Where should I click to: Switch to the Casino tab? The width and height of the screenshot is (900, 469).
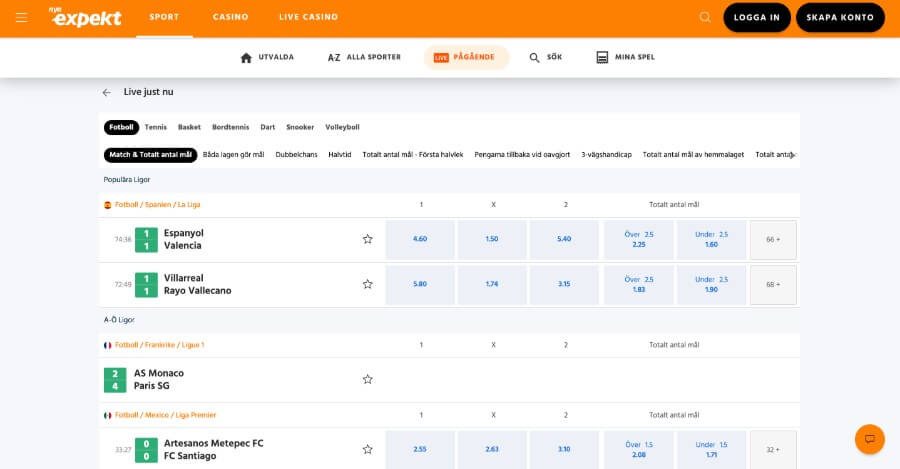pos(230,17)
